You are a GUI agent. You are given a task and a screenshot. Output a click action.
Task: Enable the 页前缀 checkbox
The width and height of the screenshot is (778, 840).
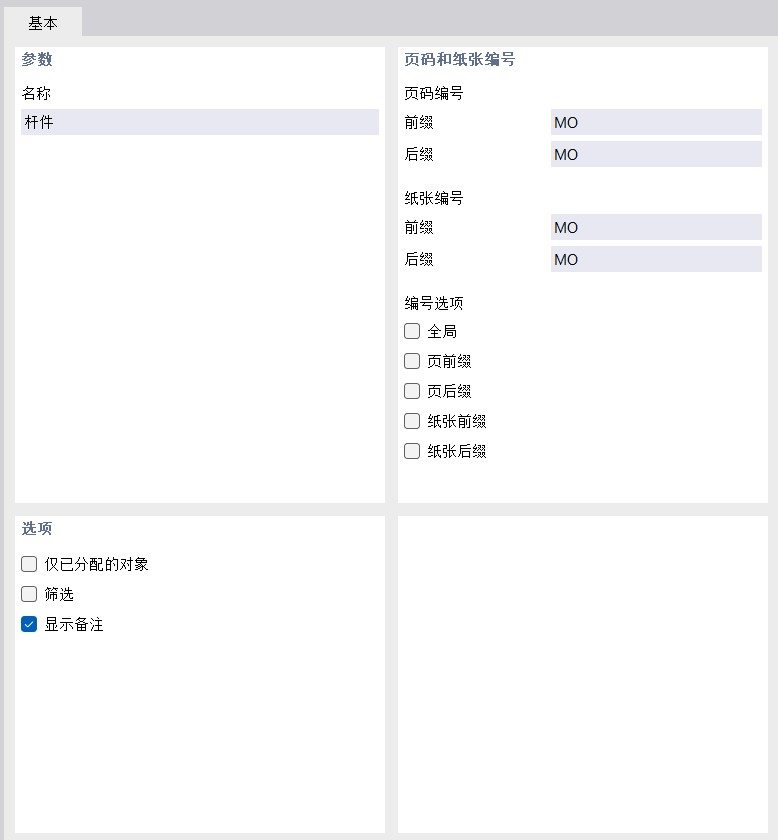coord(411,361)
